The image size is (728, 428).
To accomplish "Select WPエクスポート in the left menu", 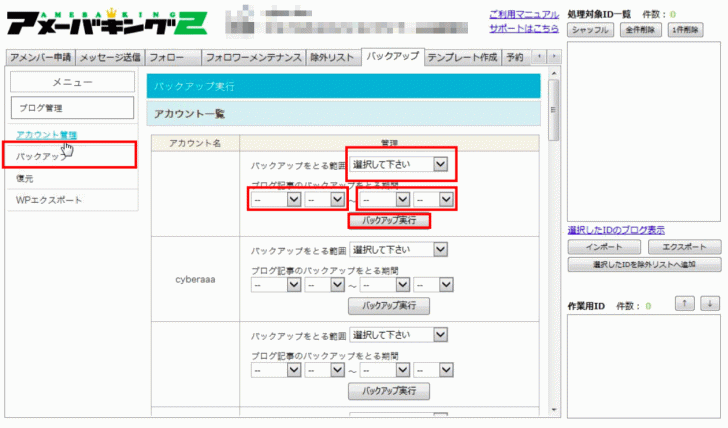I will (x=49, y=200).
